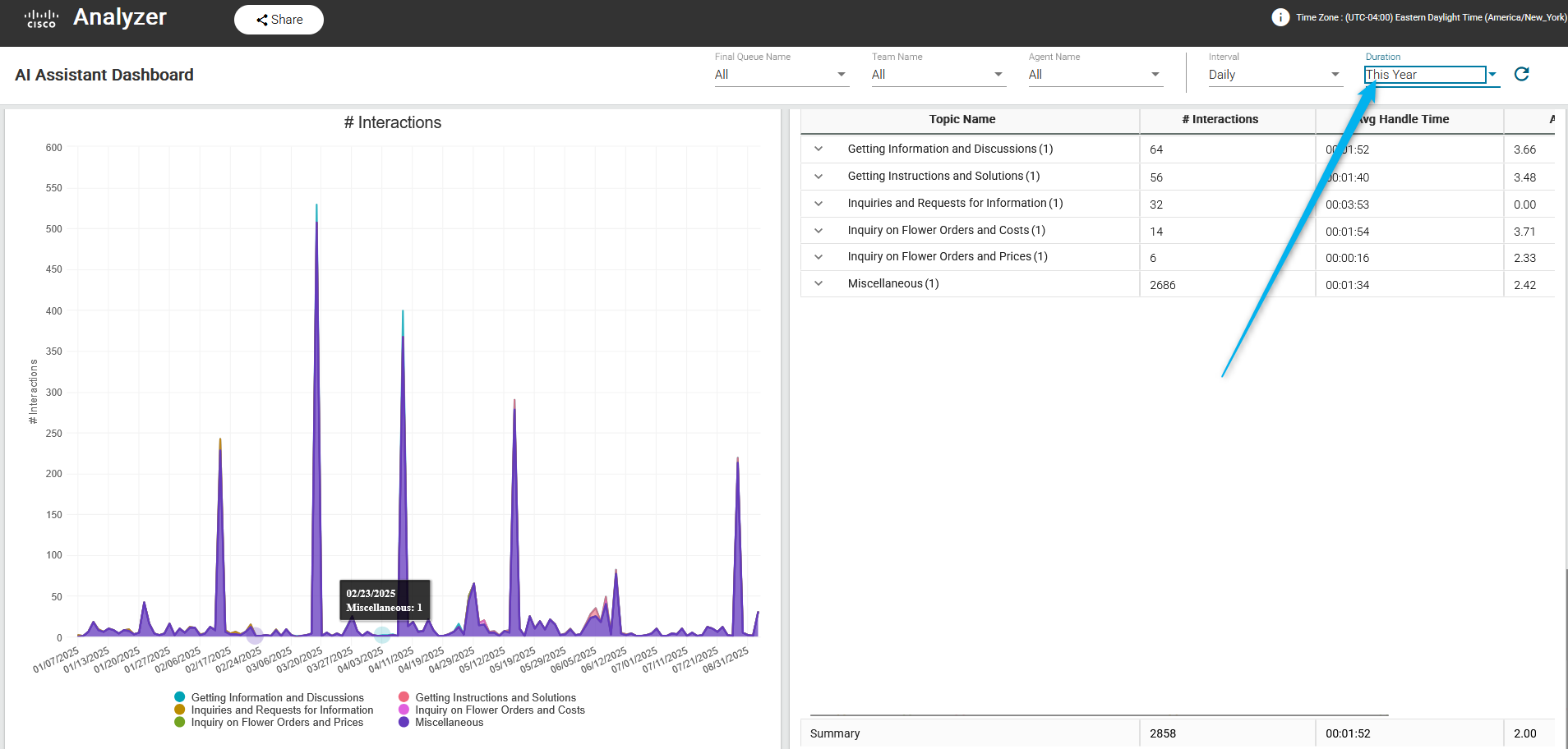Open the Agent Name dropdown
The width and height of the screenshot is (1568, 749).
1094,75
